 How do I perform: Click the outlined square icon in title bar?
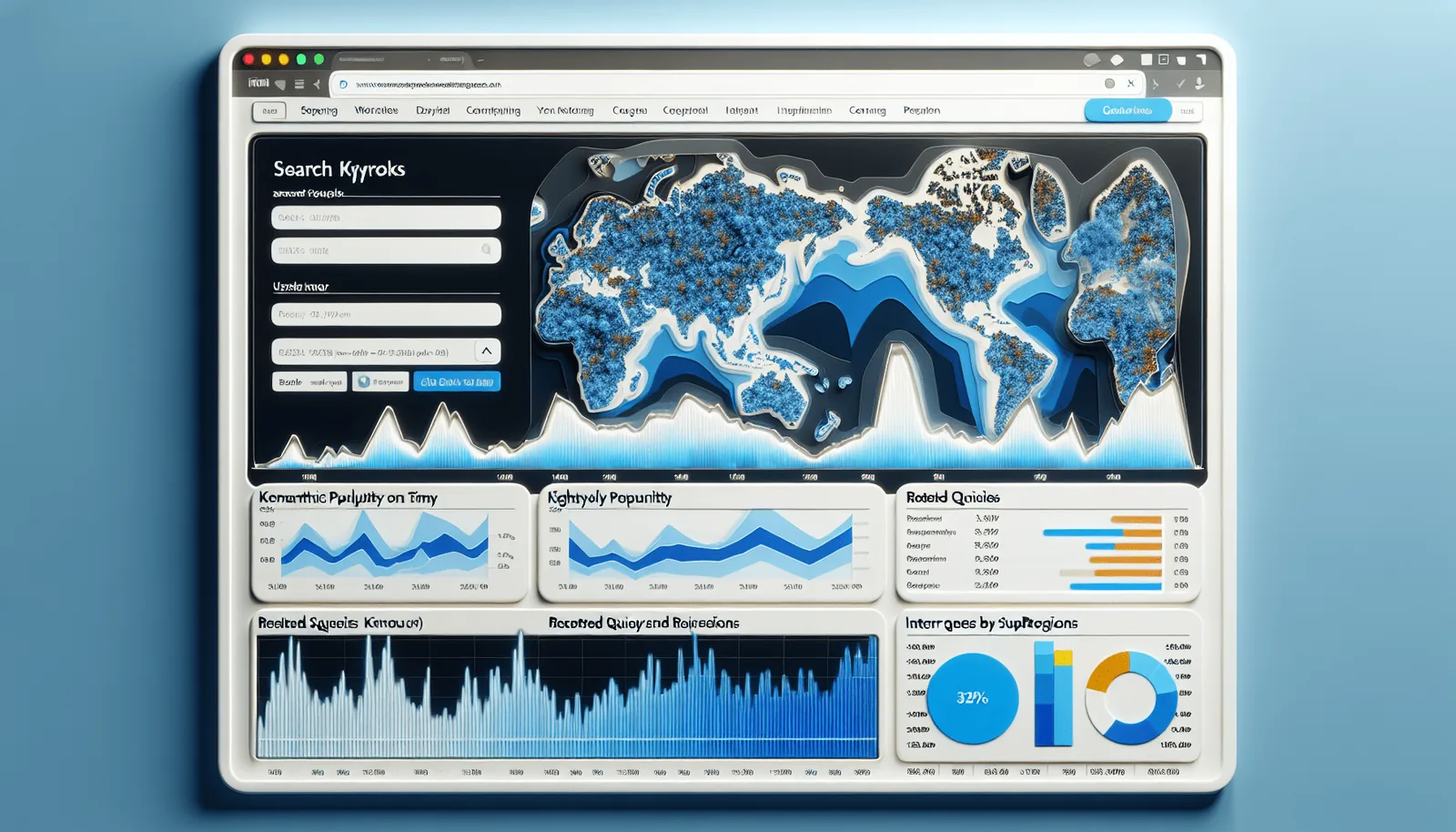1164,59
